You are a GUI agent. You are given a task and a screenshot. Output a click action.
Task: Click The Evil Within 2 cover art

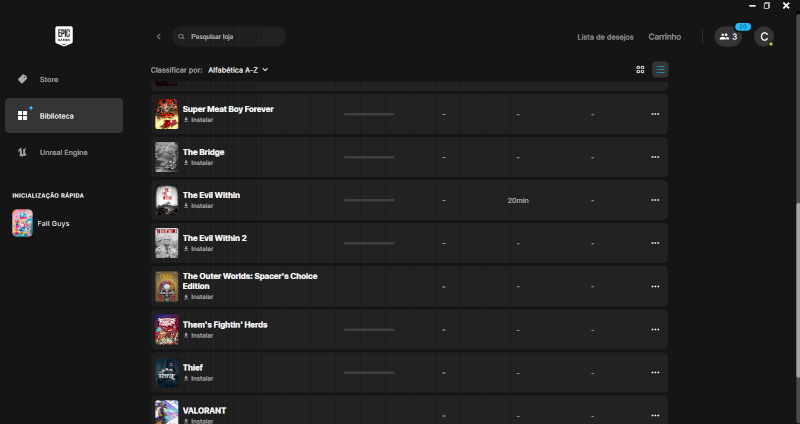click(166, 243)
